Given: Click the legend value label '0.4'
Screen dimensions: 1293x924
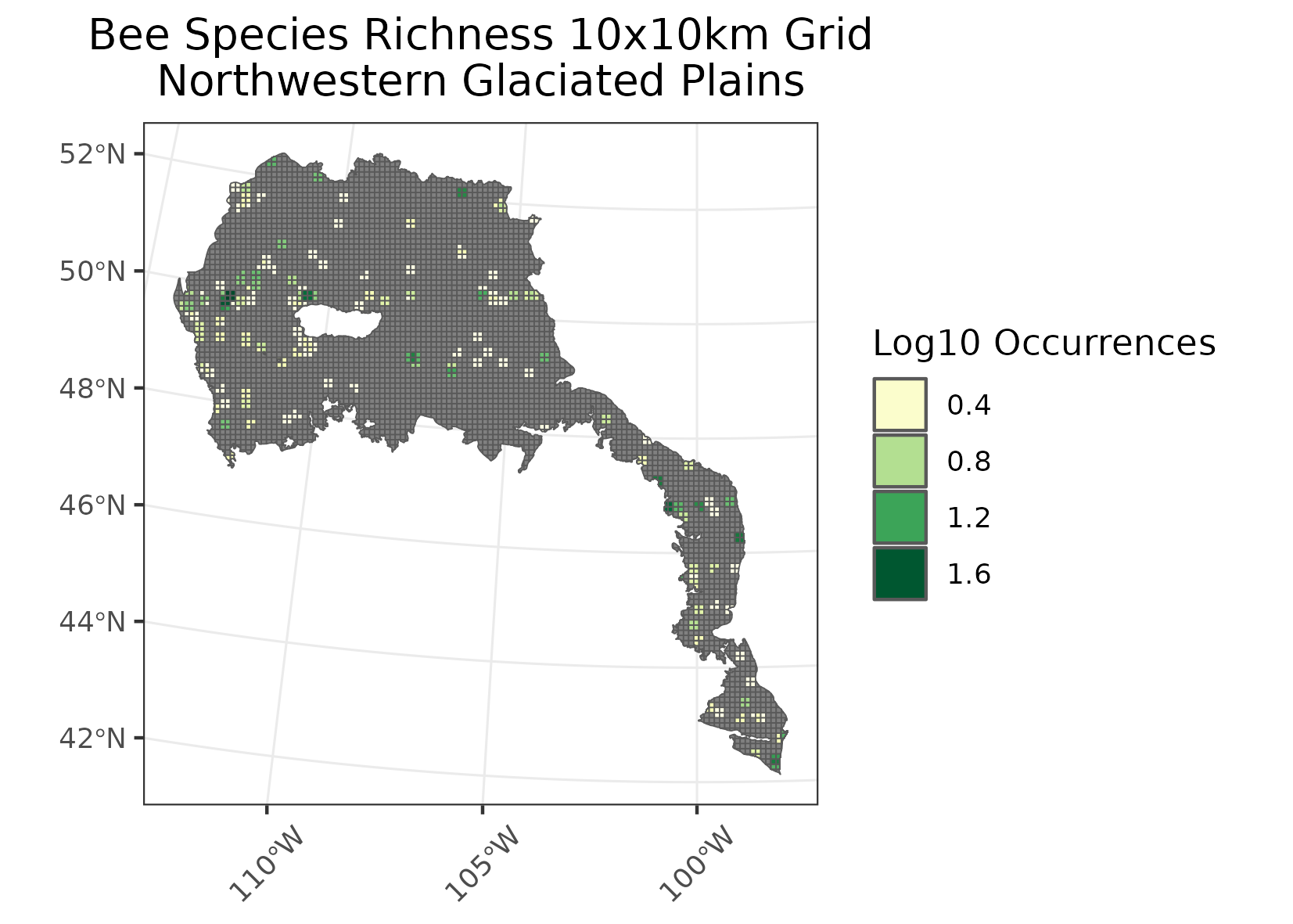Looking at the screenshot, I should click(x=968, y=405).
